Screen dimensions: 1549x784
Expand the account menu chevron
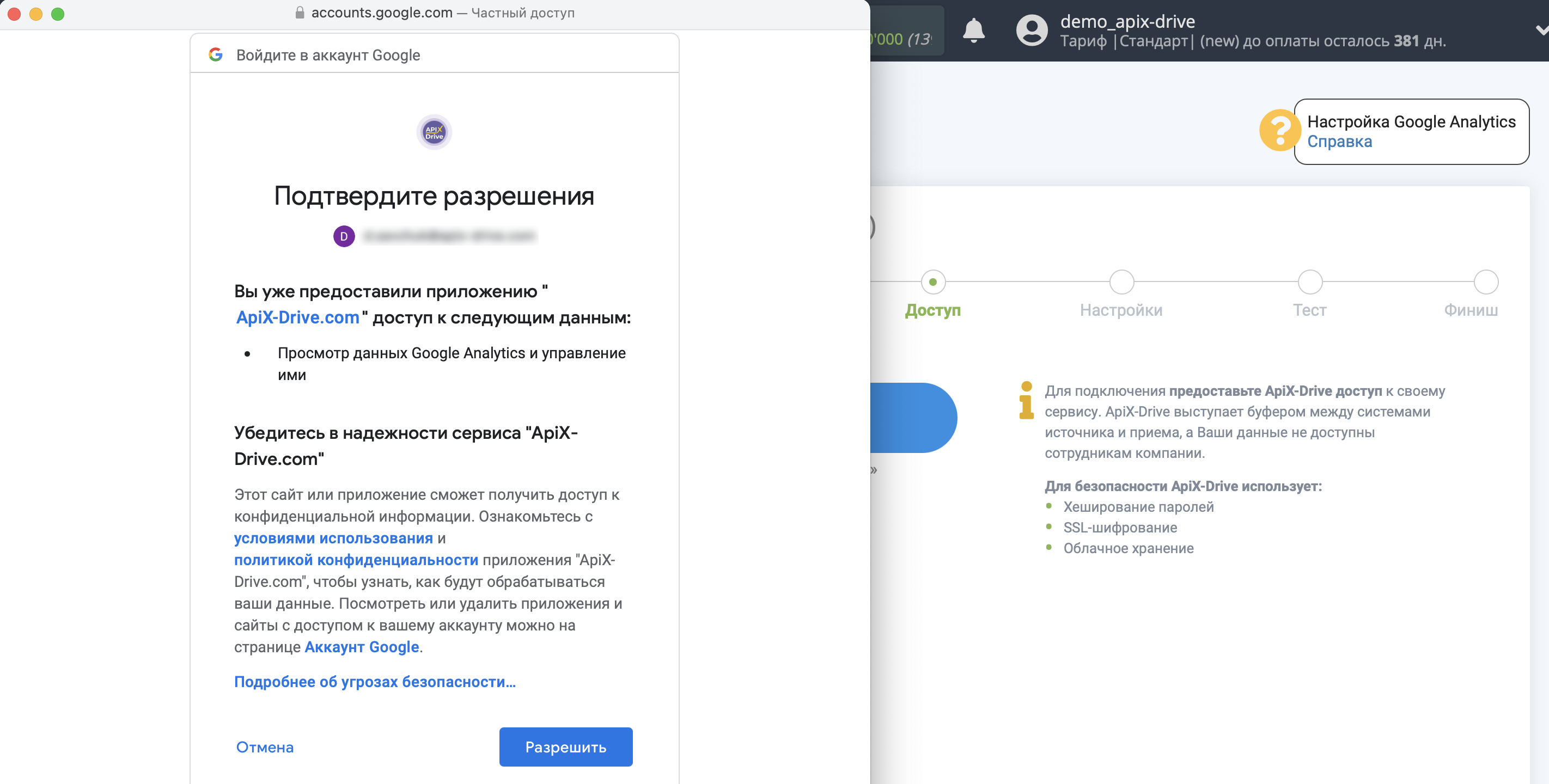[1542, 30]
